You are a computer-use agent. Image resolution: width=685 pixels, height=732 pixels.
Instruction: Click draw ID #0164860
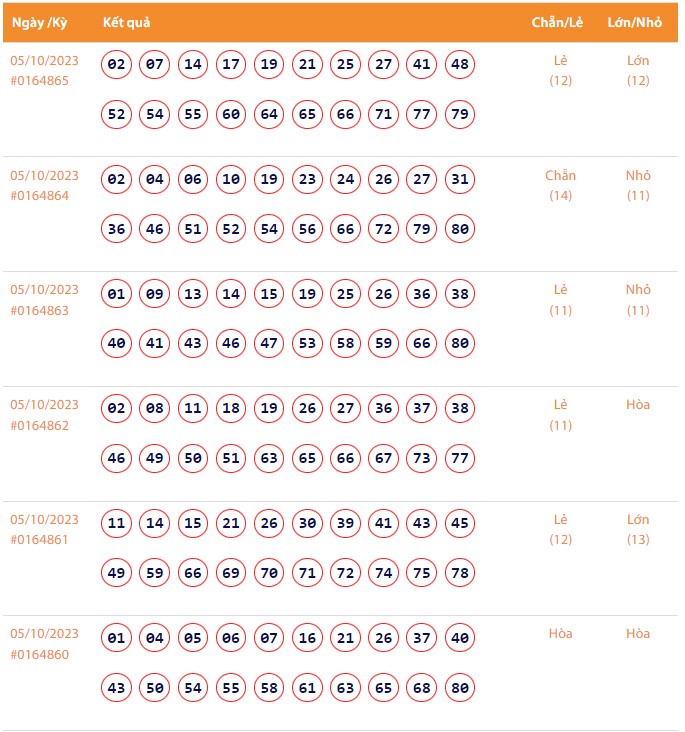40,654
